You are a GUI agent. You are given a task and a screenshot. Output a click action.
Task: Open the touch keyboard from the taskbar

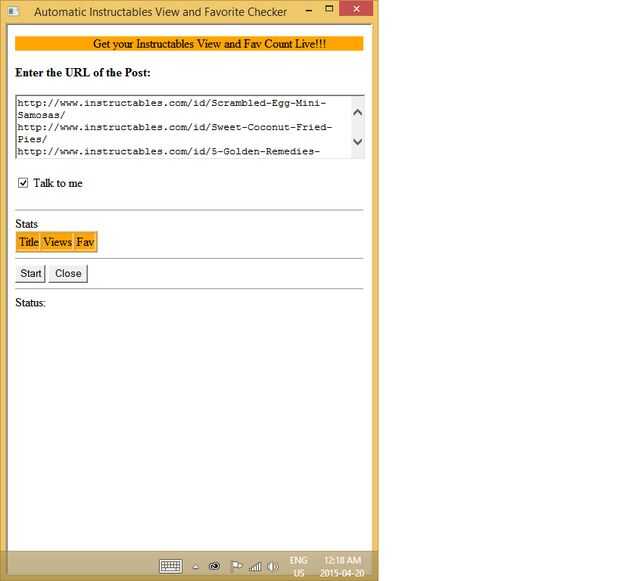171,566
